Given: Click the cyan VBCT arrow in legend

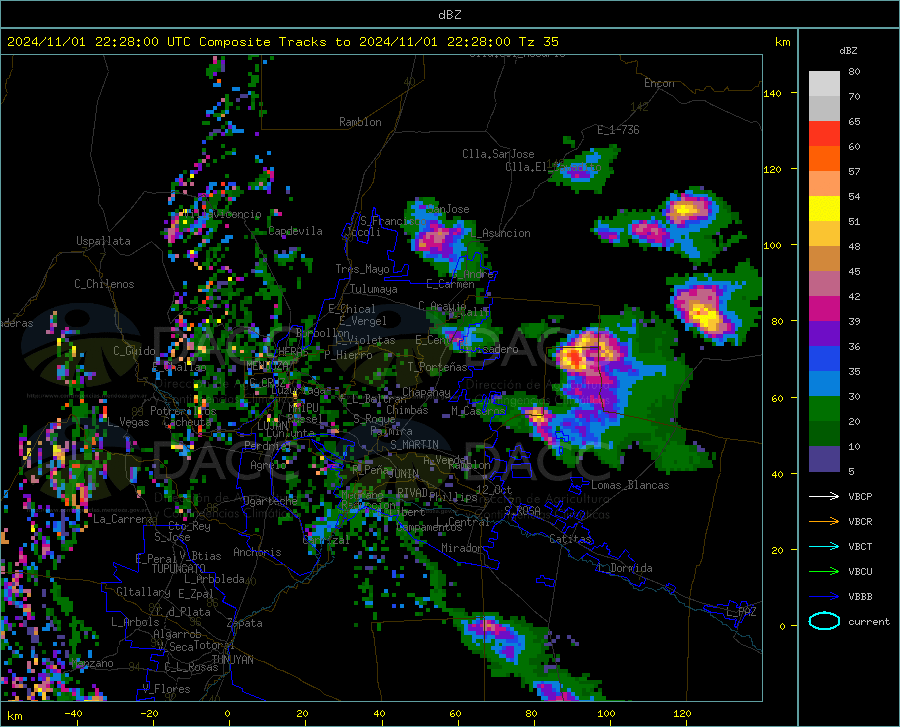Looking at the screenshot, I should [824, 546].
